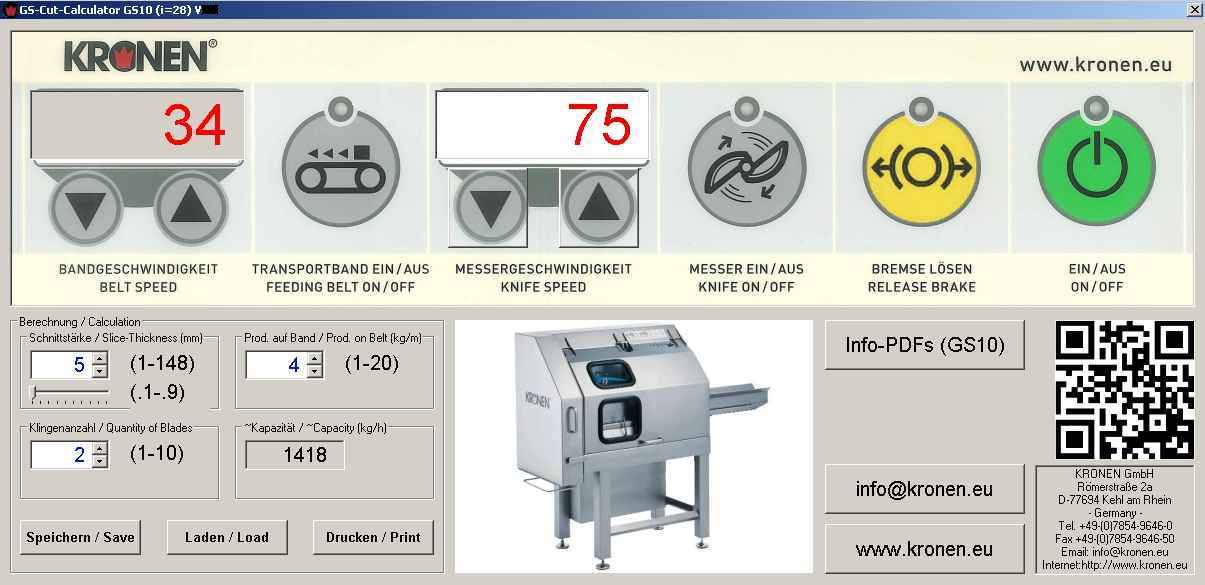Click www.kronen.eu text in header banner
1205x585 pixels.
1095,65
